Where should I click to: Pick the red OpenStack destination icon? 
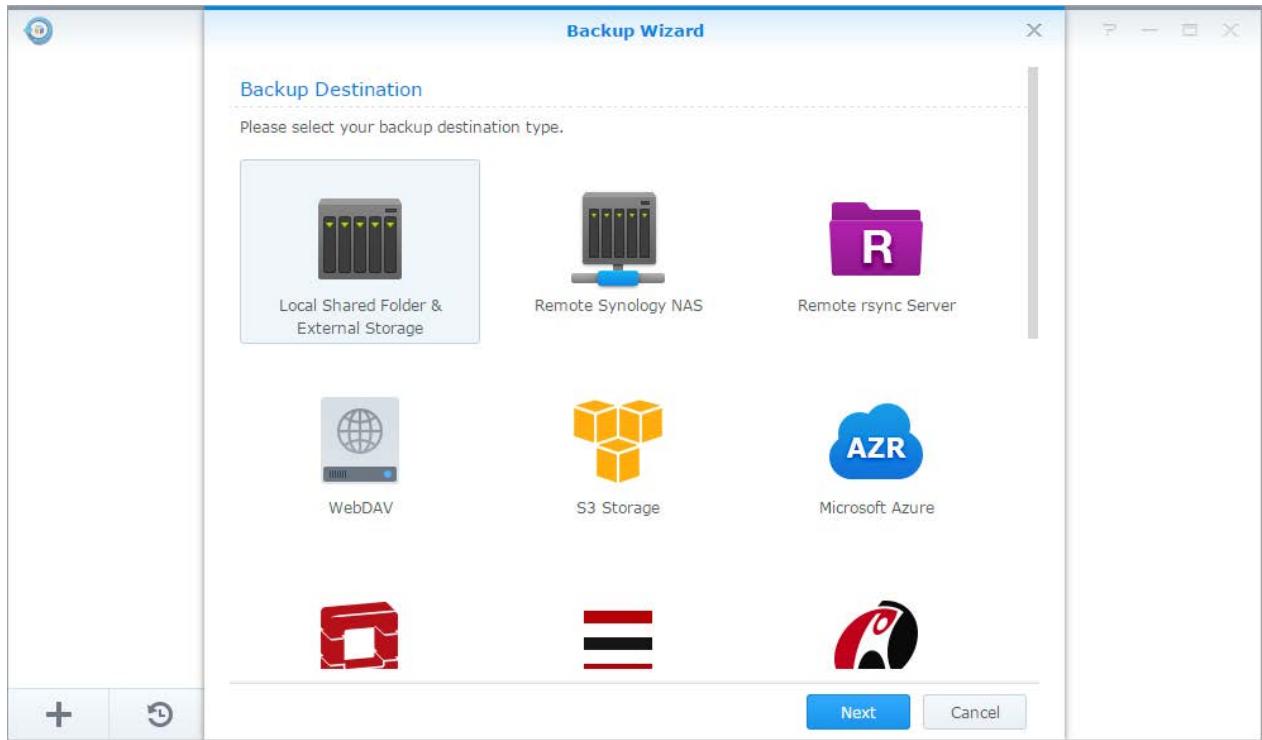coord(360,635)
